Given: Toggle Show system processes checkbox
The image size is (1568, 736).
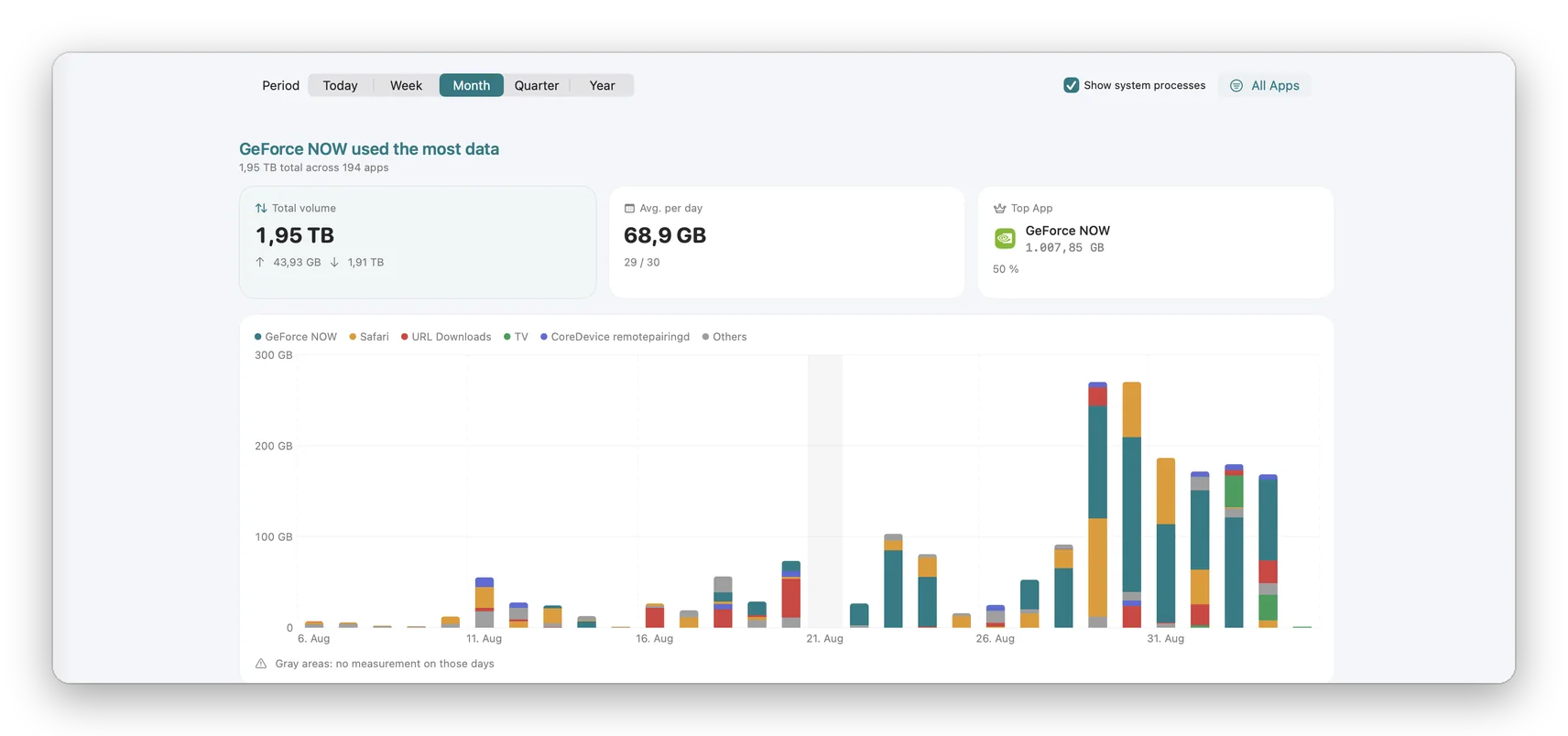Looking at the screenshot, I should [x=1071, y=85].
